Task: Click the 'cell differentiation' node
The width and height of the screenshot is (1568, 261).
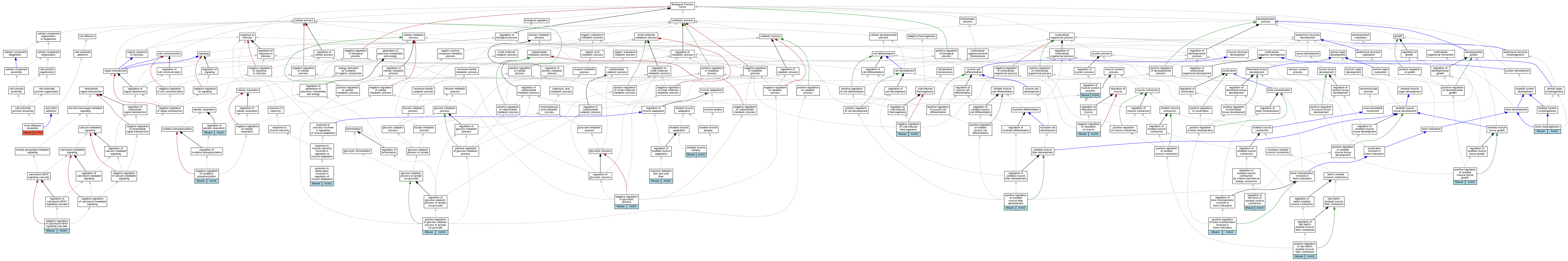Action: tap(883, 54)
